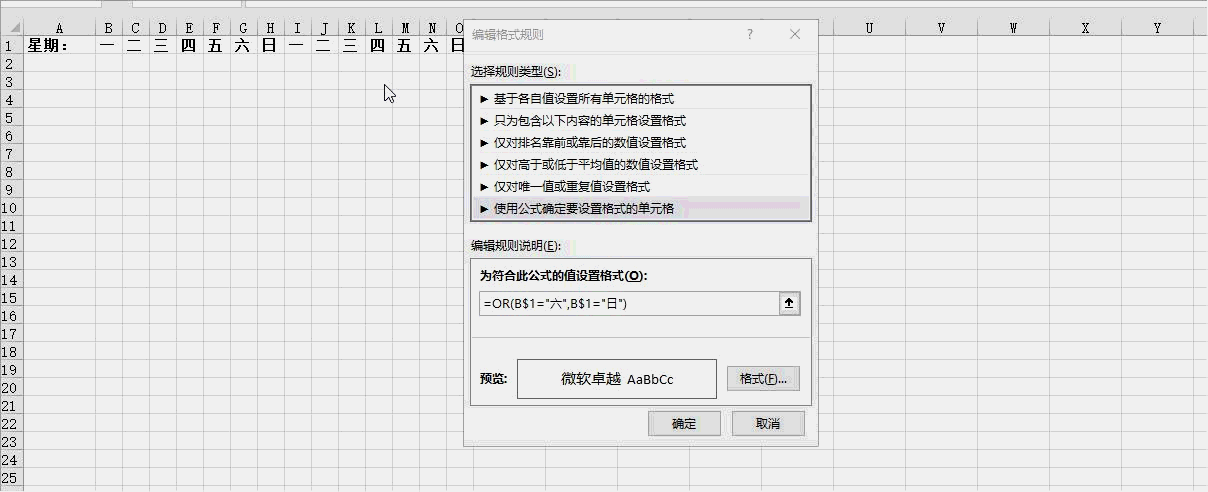The height and width of the screenshot is (492, 1208).
Task: Select the column K header
Action: coord(351,28)
